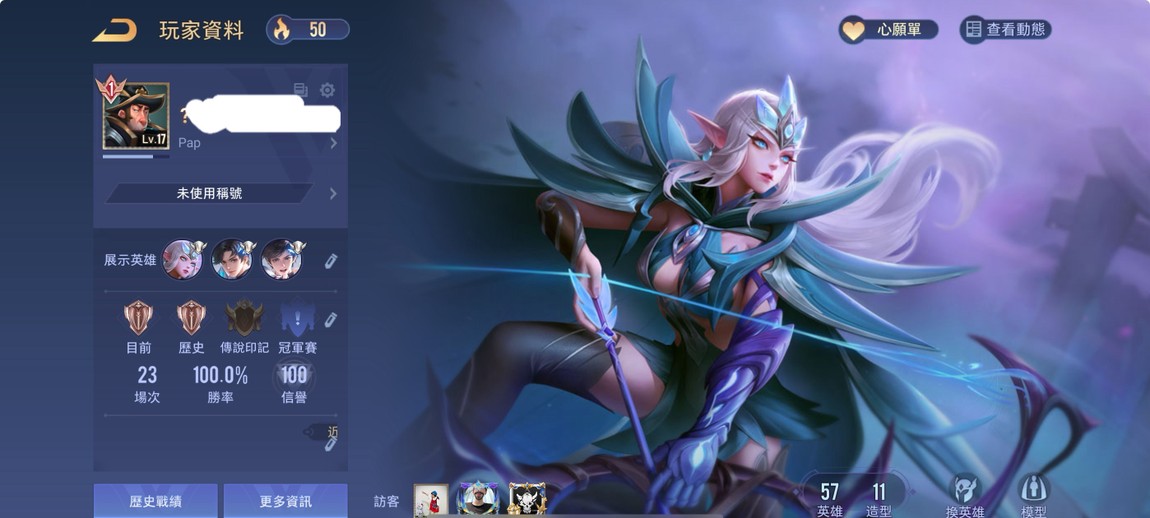Edit the bottom section pencil icon
1150x518 pixels.
(331, 444)
